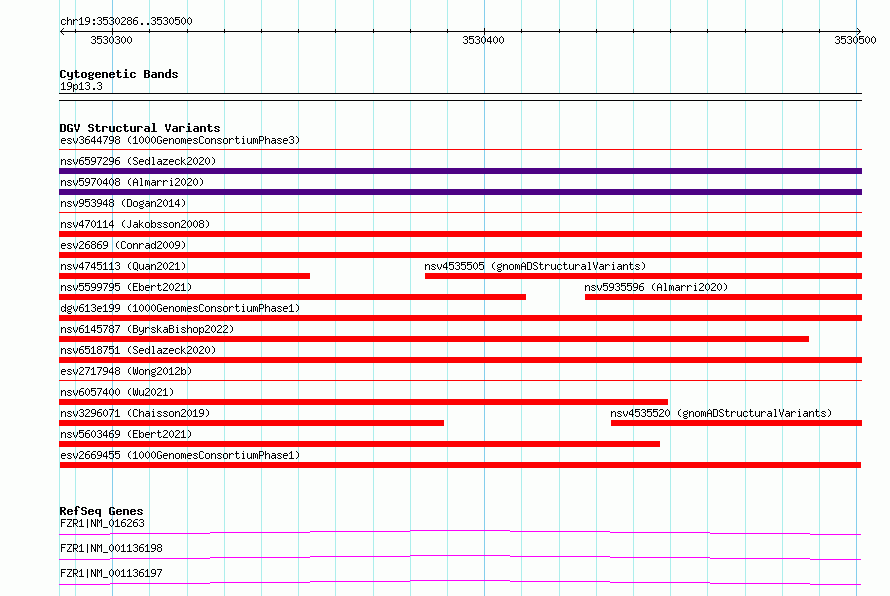Select the nsv6597296 (Sedlazeck2020) purple bar
This screenshot has height=596, width=890.
[x=460, y=171]
